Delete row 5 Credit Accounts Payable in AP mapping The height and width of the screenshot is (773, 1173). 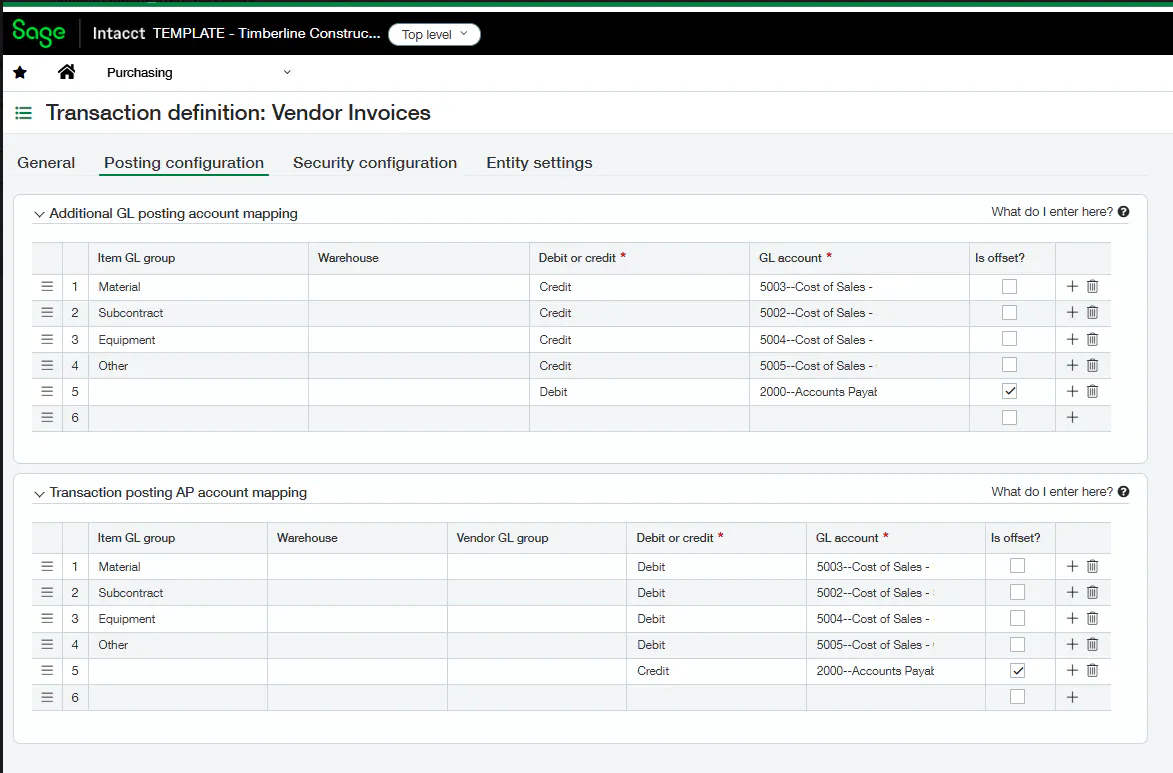(1092, 670)
